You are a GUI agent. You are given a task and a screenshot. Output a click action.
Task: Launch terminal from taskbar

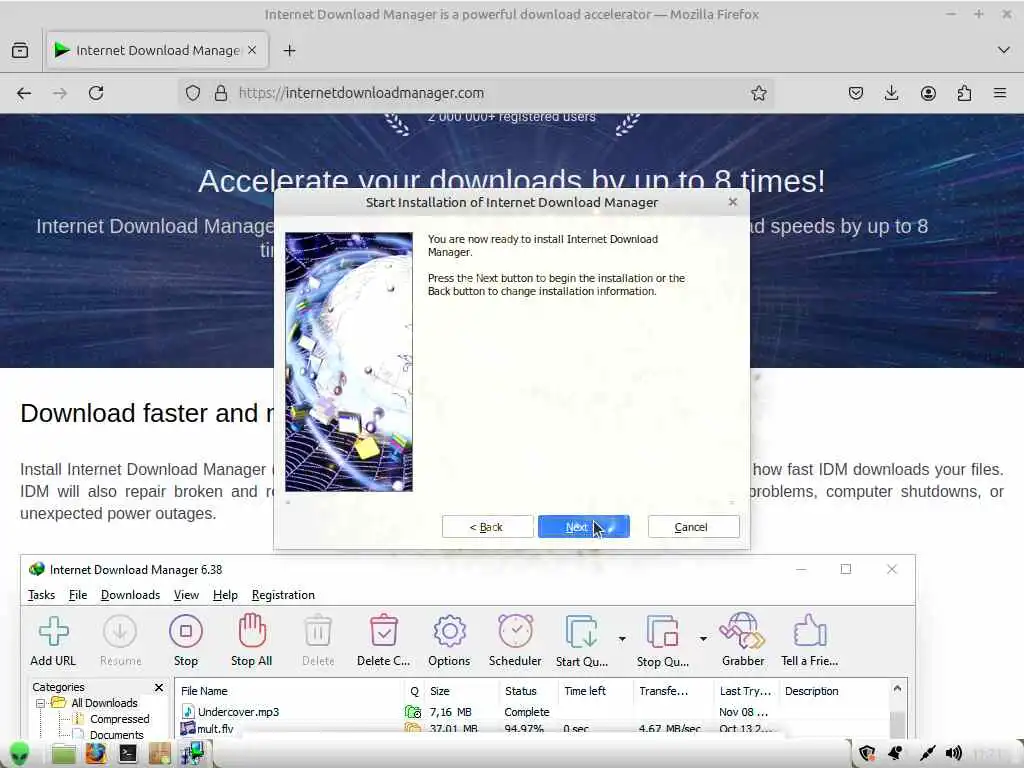[128, 754]
